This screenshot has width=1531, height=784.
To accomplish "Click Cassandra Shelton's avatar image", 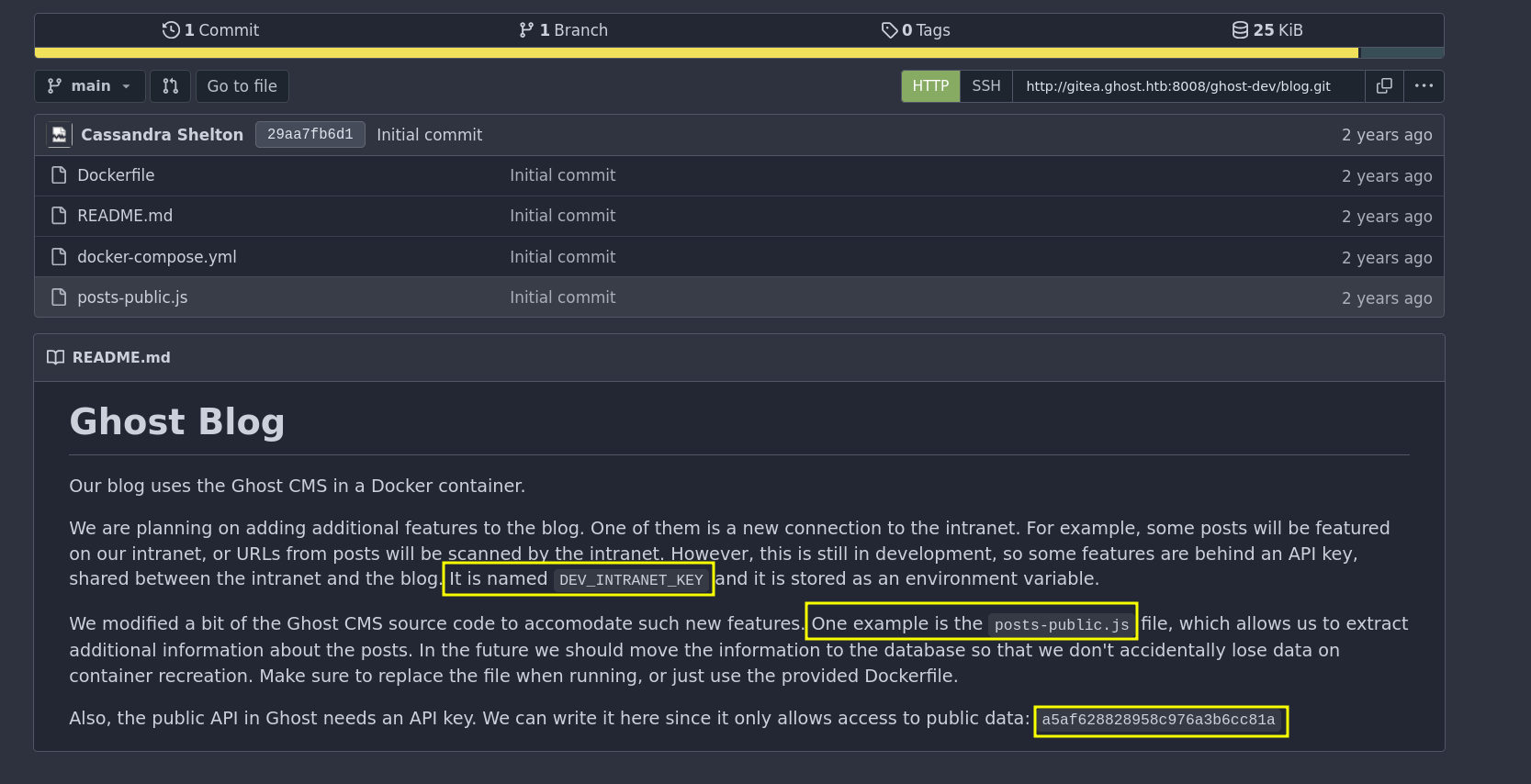I will pos(59,135).
